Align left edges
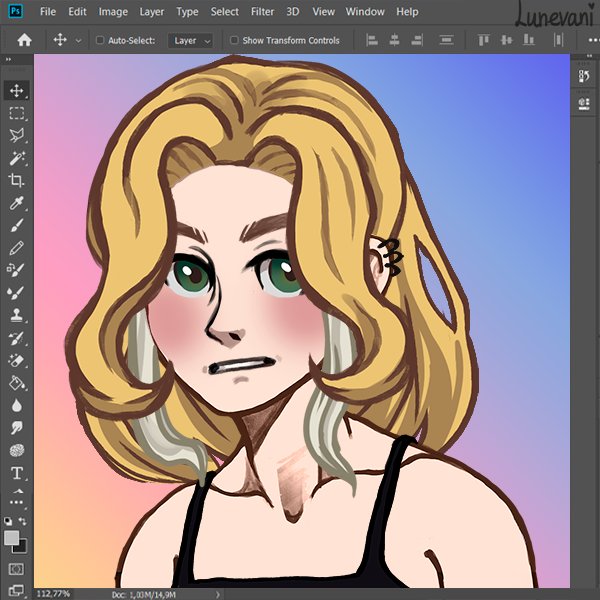This screenshot has width=600, height=600. coord(372,40)
